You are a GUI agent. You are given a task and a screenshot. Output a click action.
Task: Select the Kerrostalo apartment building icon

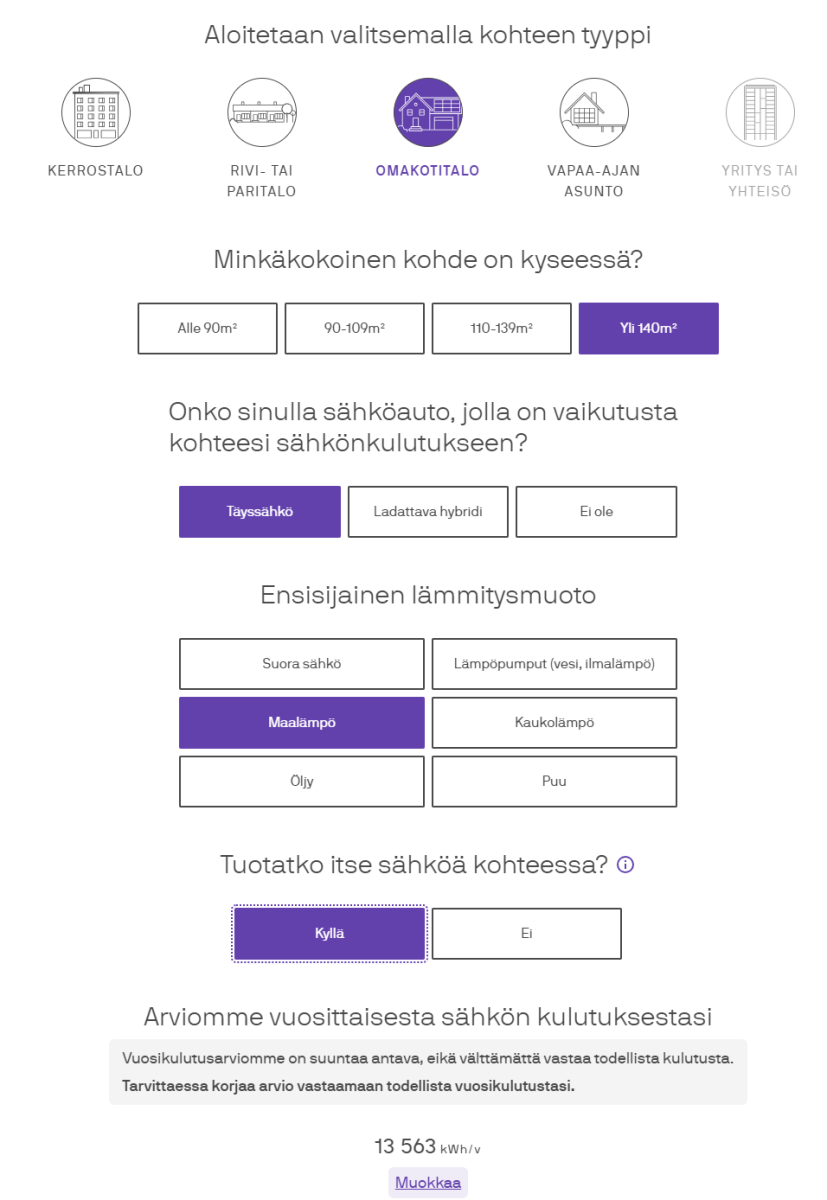(x=95, y=112)
